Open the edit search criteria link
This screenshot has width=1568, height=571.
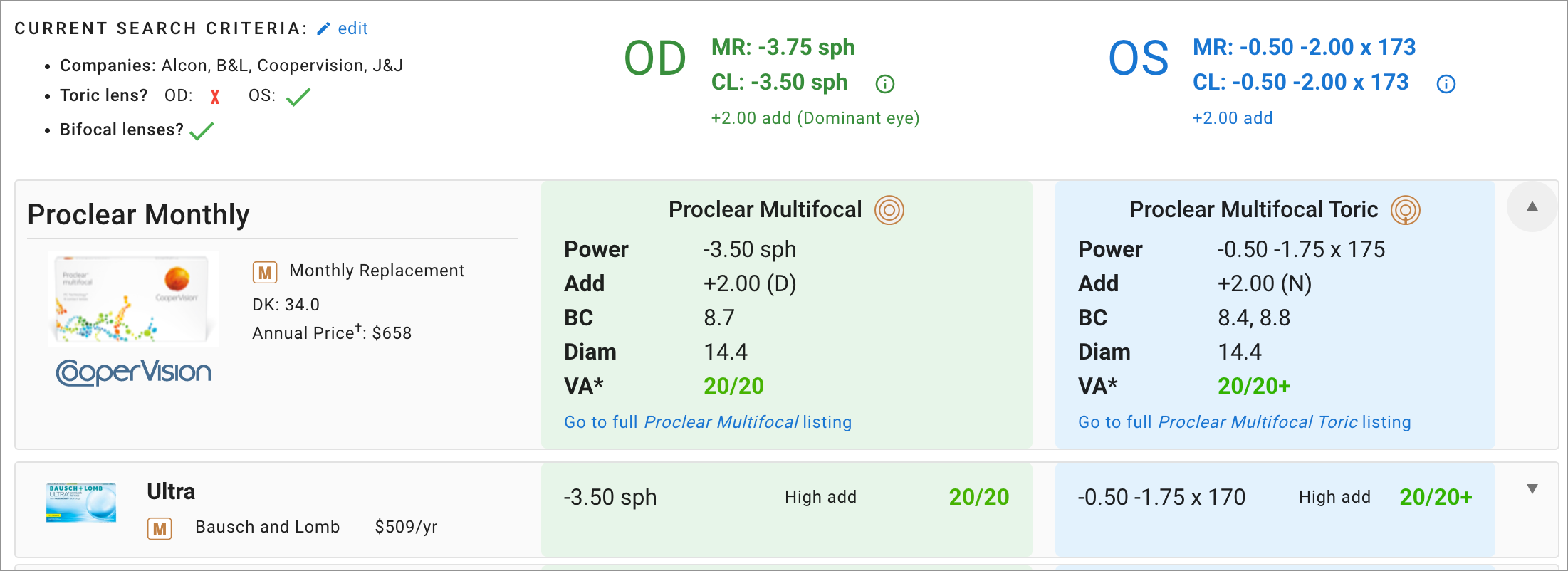click(x=352, y=28)
